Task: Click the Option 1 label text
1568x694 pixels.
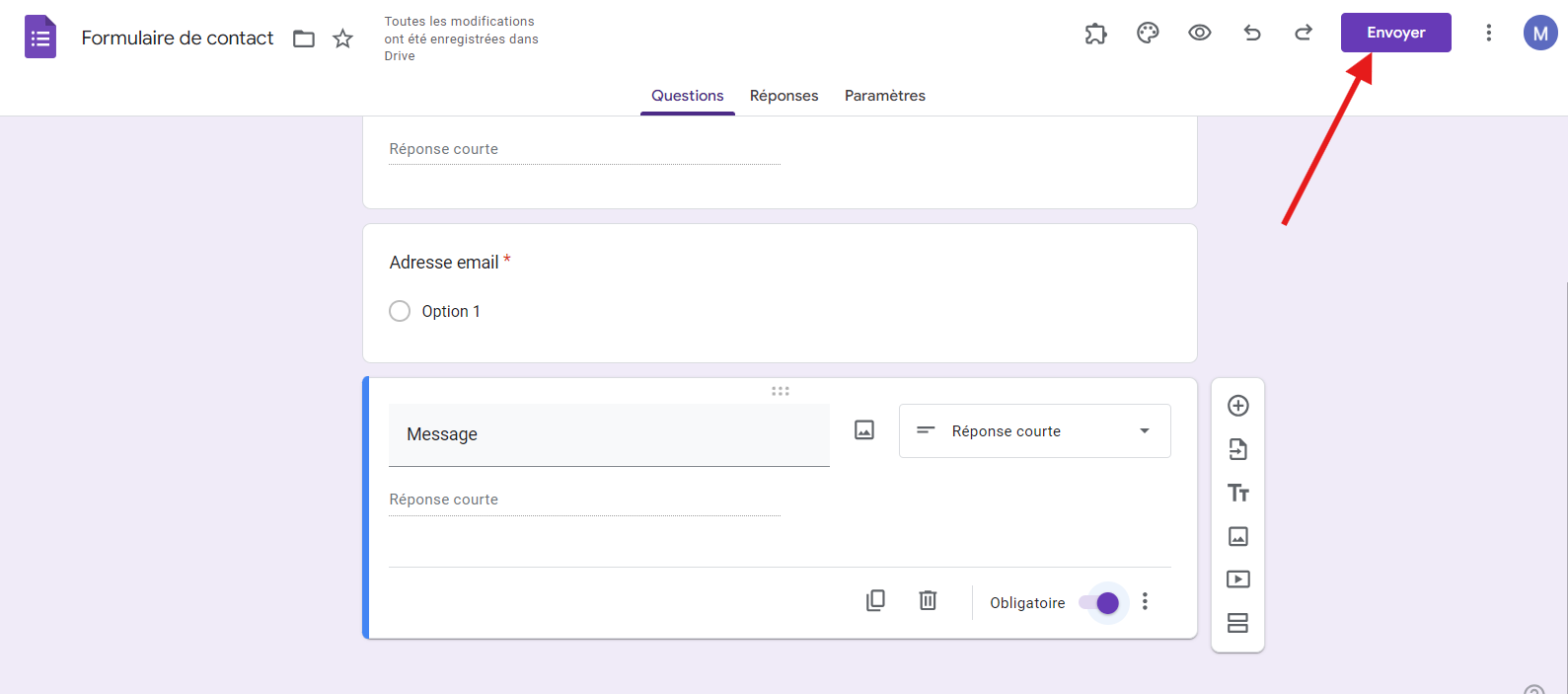Action: (451, 311)
